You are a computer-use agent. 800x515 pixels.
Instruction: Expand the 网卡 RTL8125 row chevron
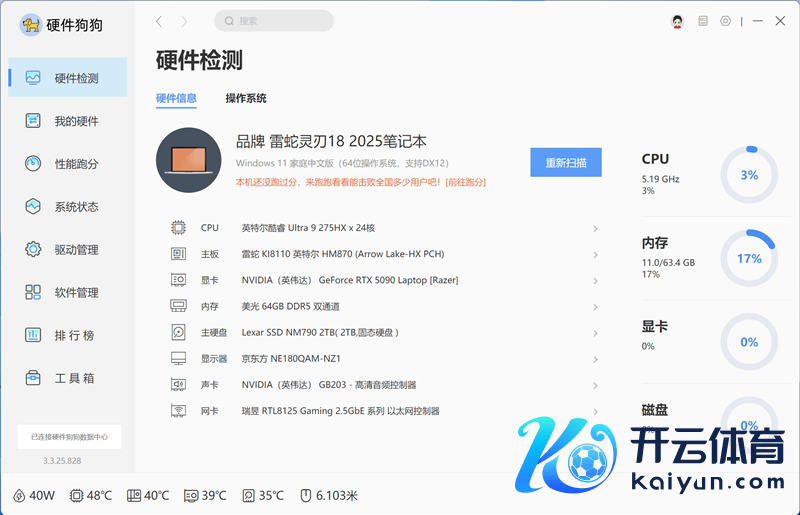[x=595, y=411]
